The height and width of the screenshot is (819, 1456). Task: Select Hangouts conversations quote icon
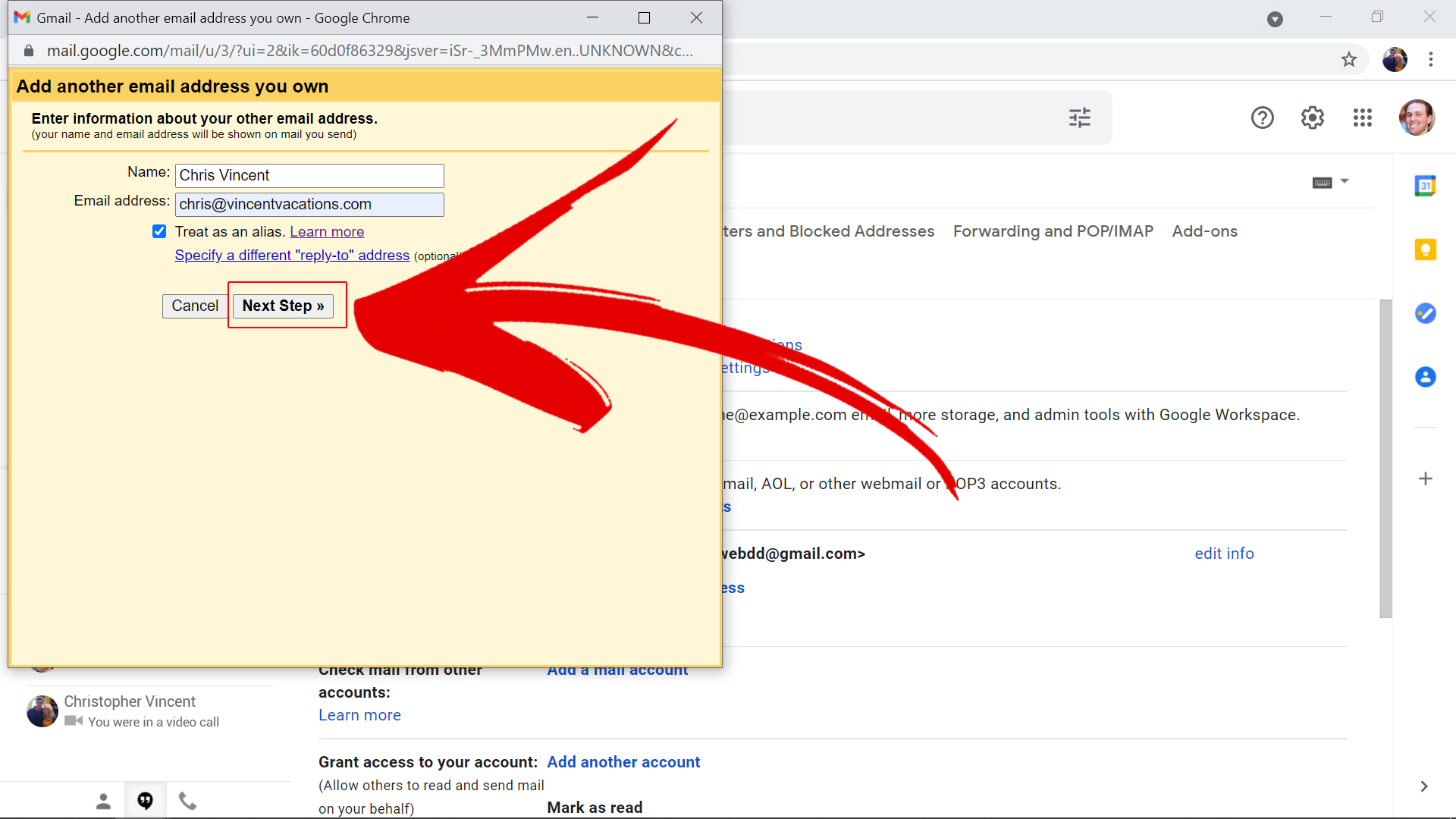click(146, 801)
